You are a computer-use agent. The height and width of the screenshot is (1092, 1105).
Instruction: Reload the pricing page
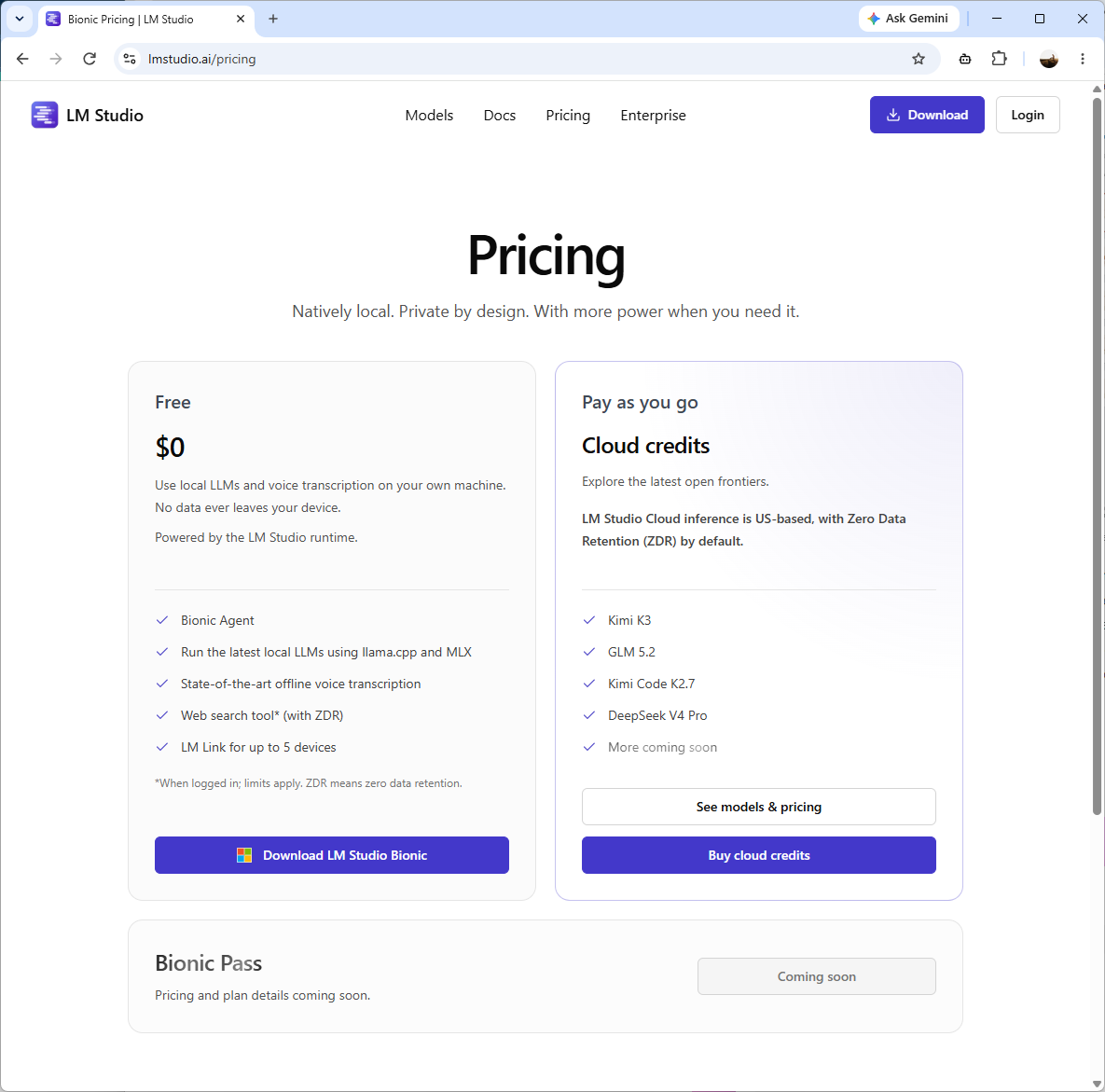pos(90,60)
